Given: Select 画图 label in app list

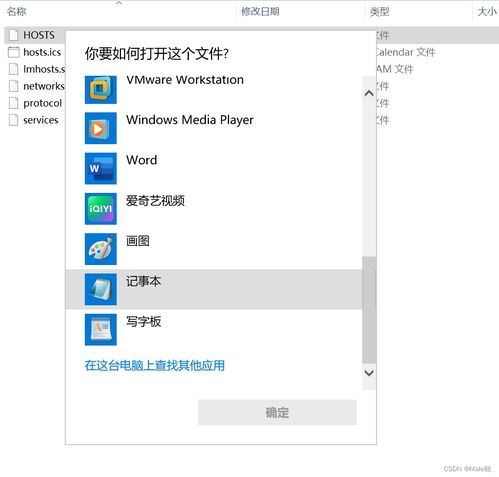Looking at the screenshot, I should tap(138, 241).
